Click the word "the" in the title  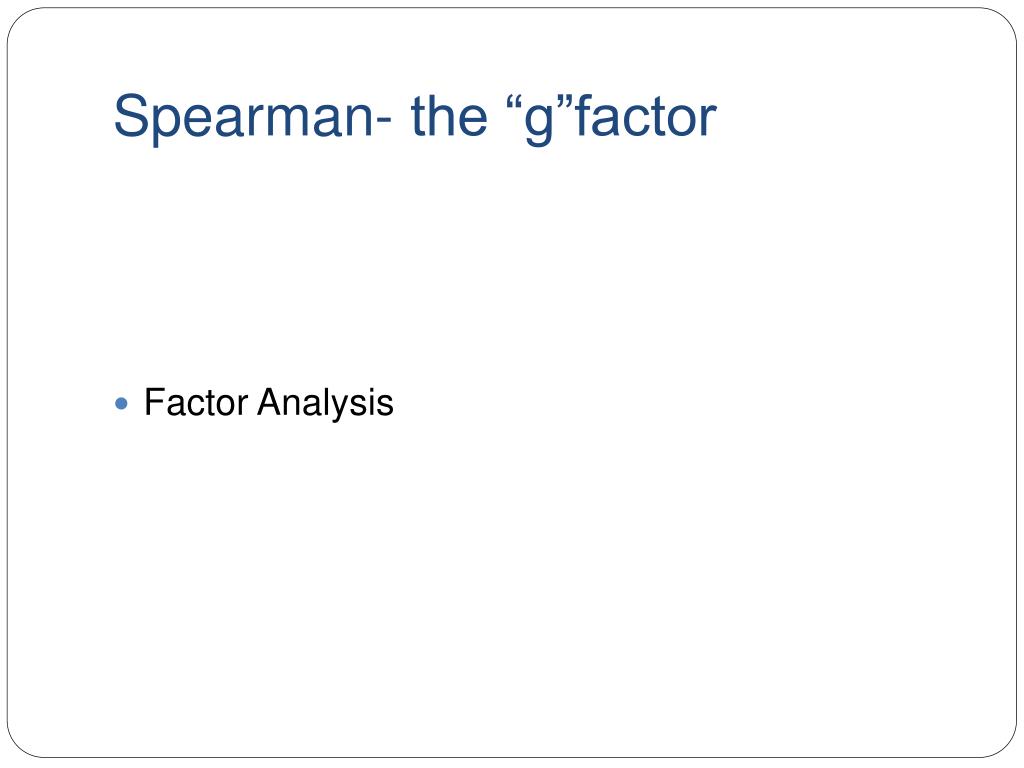click(449, 115)
